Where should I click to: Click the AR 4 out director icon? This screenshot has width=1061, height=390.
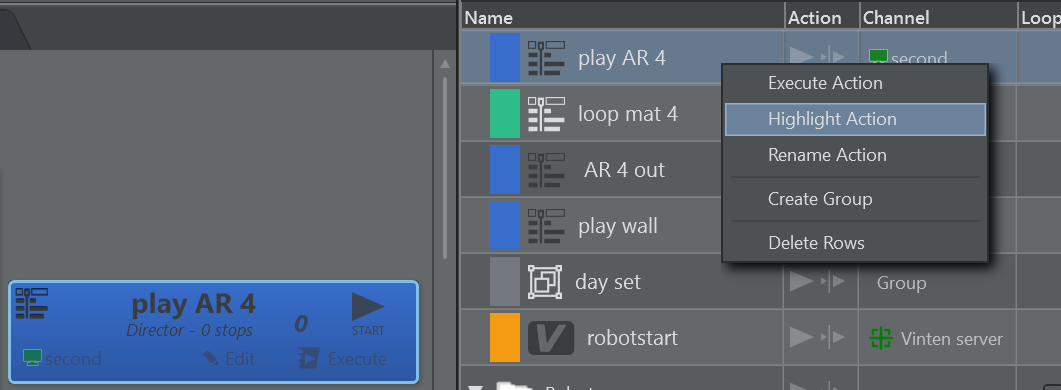(545, 169)
